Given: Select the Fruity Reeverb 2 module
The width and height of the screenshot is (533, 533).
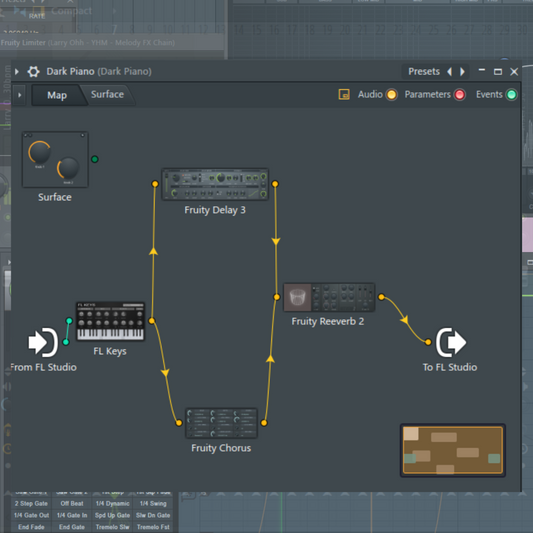Looking at the screenshot, I should click(329, 297).
